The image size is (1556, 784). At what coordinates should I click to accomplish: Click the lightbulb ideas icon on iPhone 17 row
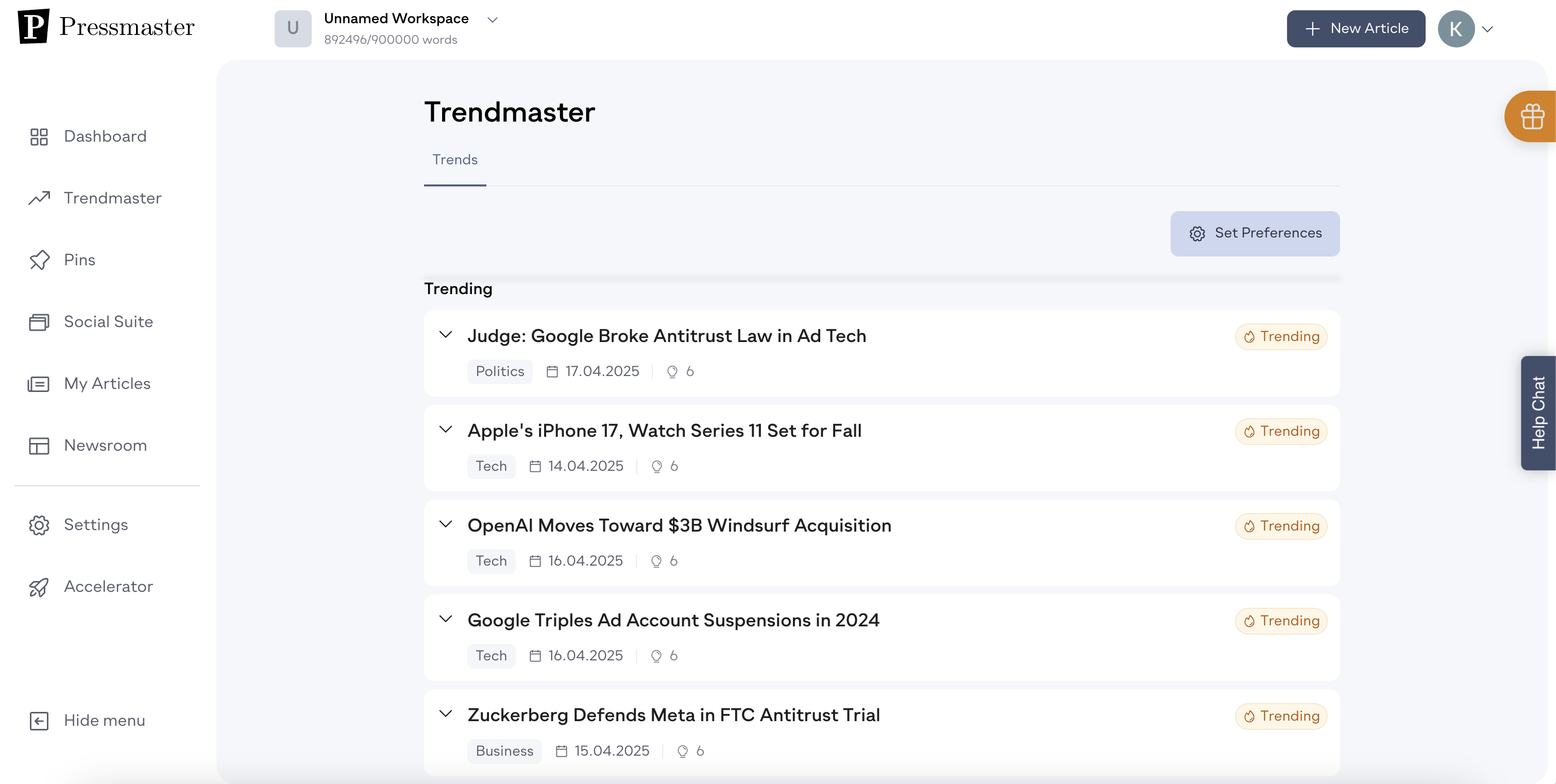[656, 467]
